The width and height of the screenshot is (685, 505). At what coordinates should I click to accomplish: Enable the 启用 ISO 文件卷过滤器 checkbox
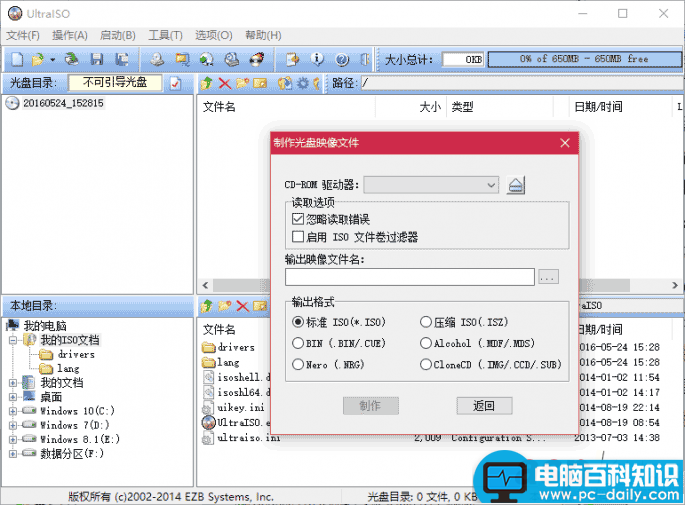click(298, 237)
